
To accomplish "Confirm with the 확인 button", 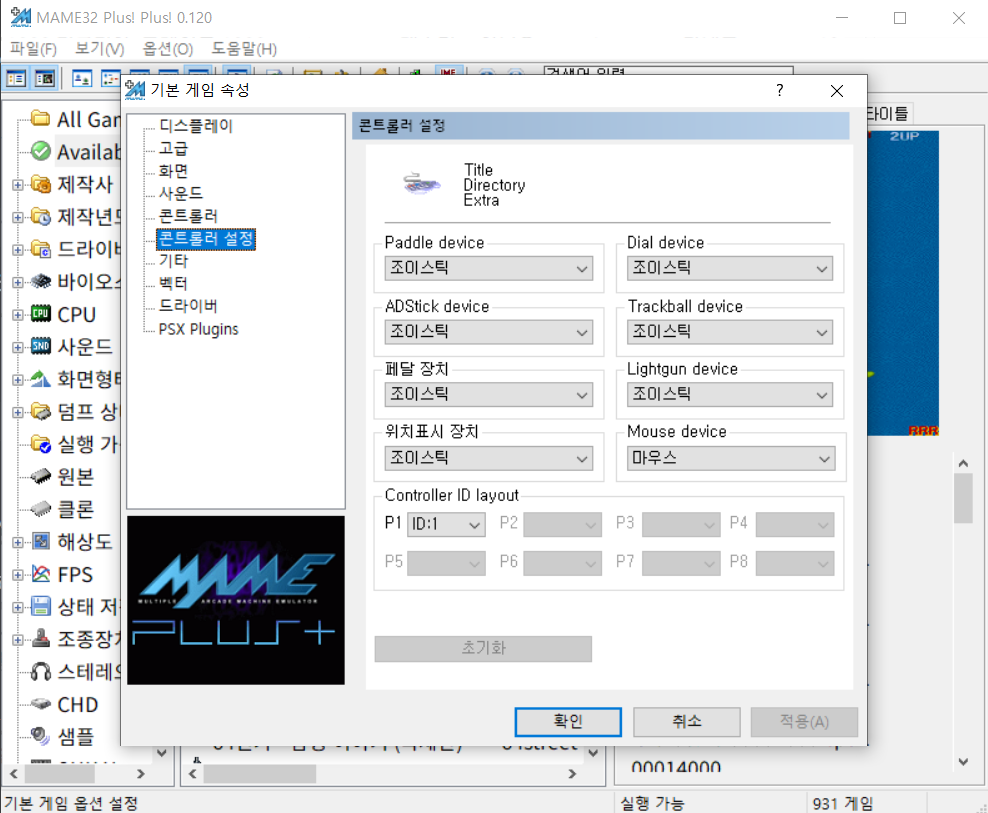I will click(x=568, y=722).
